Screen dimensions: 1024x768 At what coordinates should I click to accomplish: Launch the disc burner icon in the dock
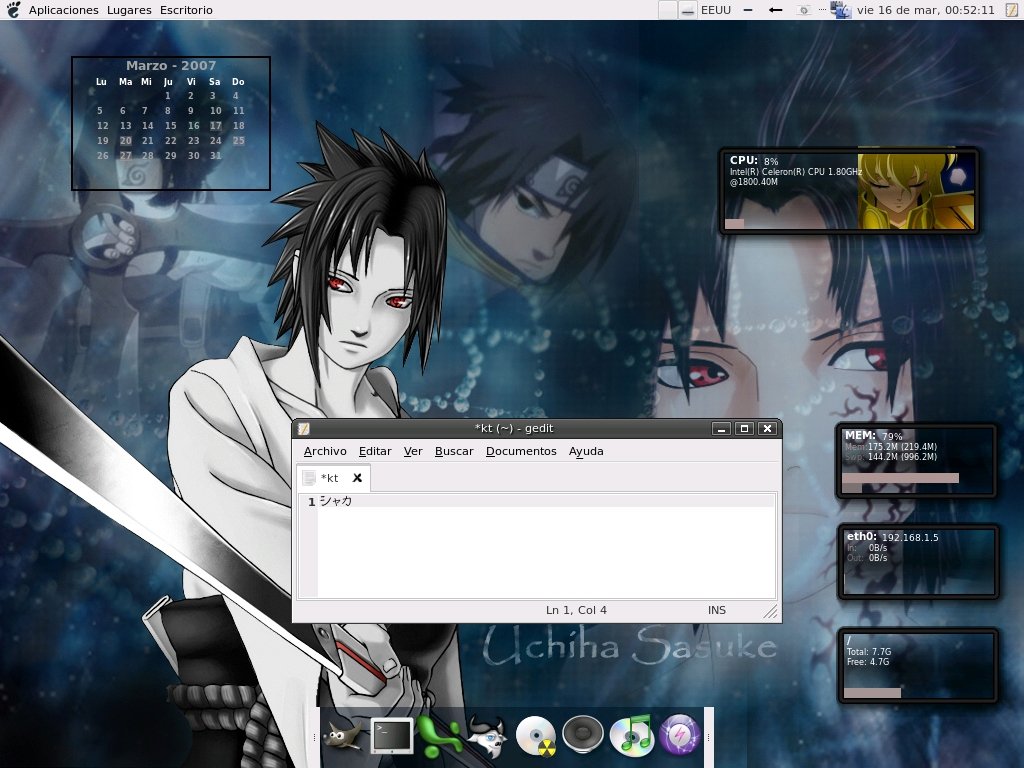(x=536, y=735)
